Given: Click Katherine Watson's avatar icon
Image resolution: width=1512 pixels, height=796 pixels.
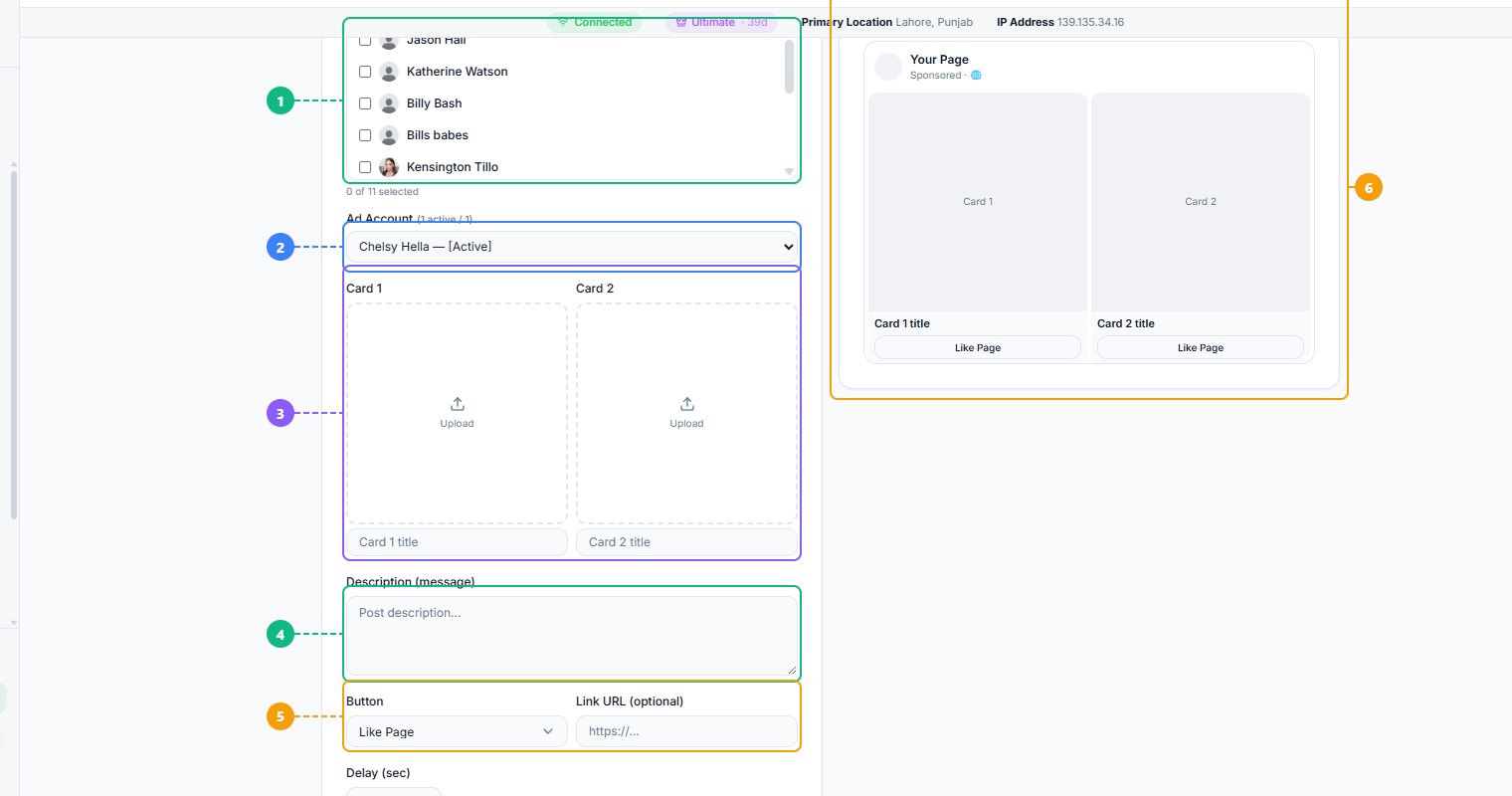Looking at the screenshot, I should tap(389, 72).
